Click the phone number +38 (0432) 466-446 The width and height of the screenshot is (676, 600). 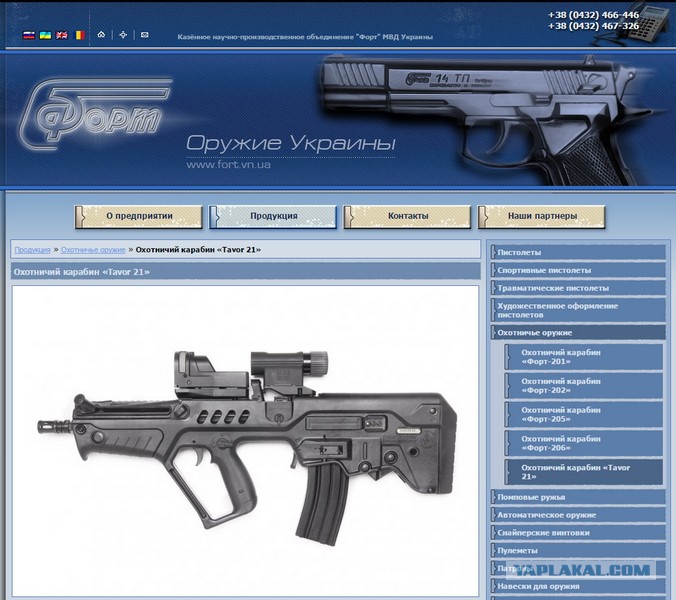593,15
